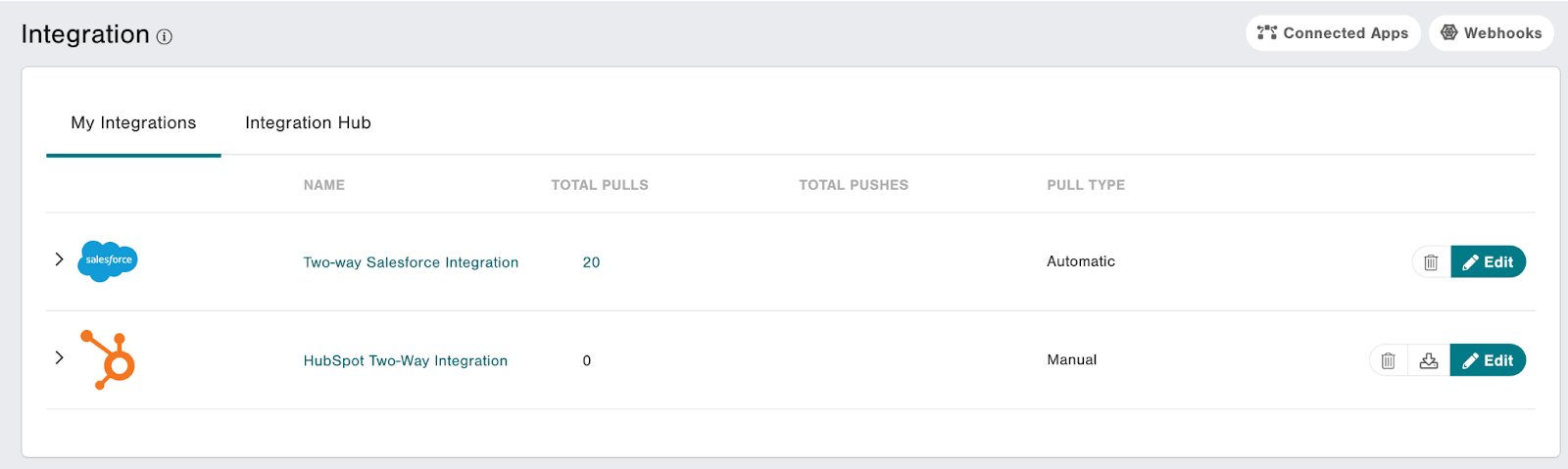Click the TOTAL PULLS column header
The image size is (1568, 469).
[599, 185]
